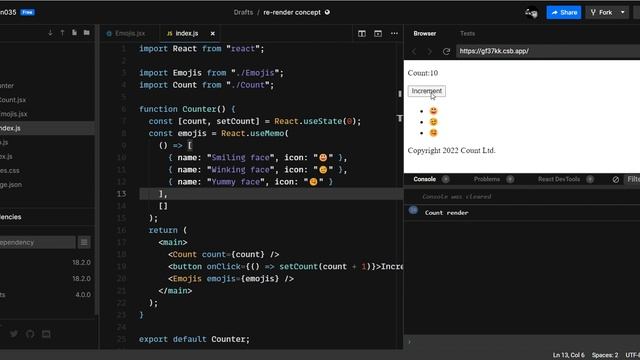This screenshot has height=360, width=640.
Task: Click 'Spaces: 2' in the status bar
Action: pos(604,355)
